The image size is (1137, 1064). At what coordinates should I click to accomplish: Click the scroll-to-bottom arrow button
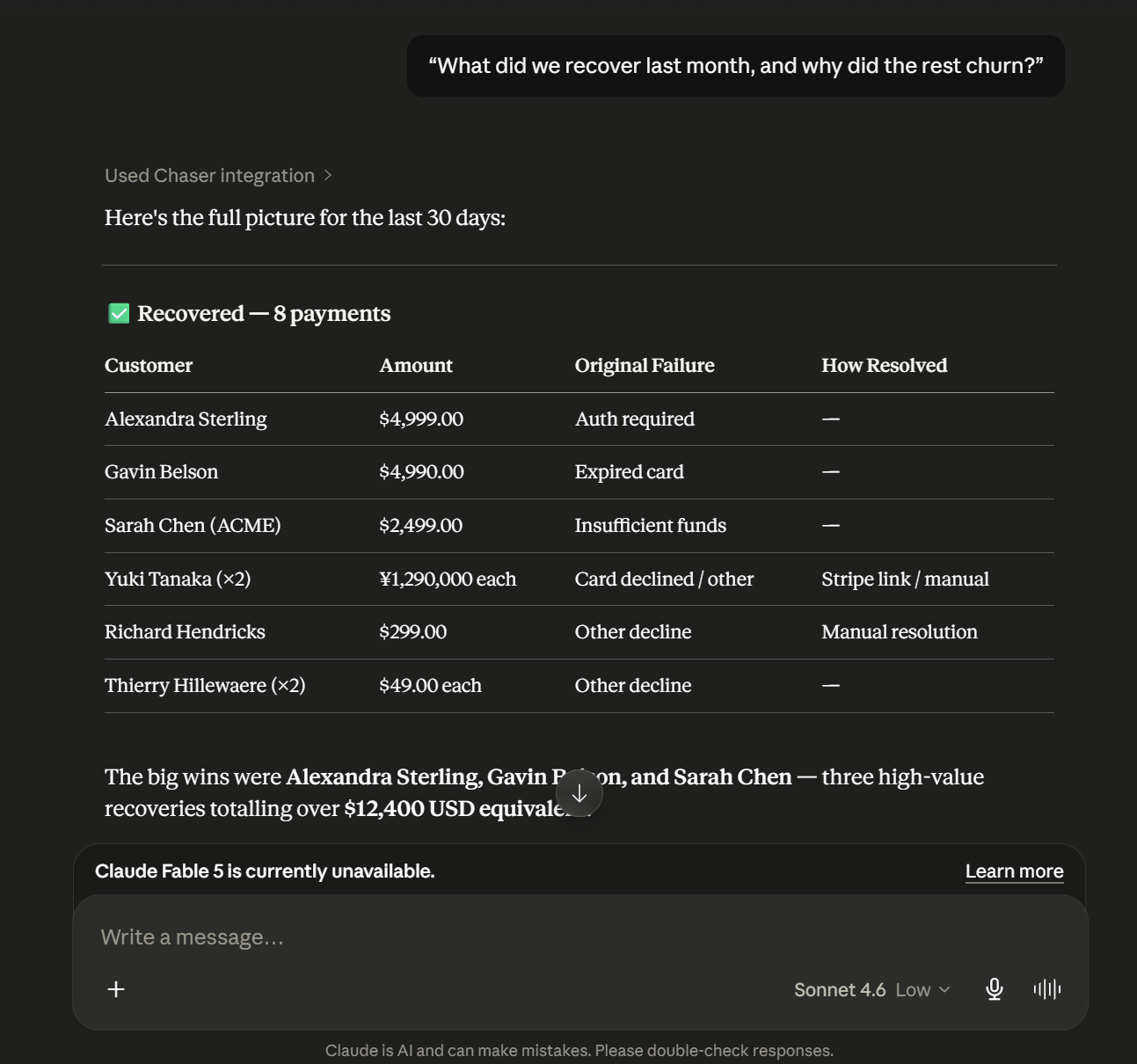click(x=579, y=793)
